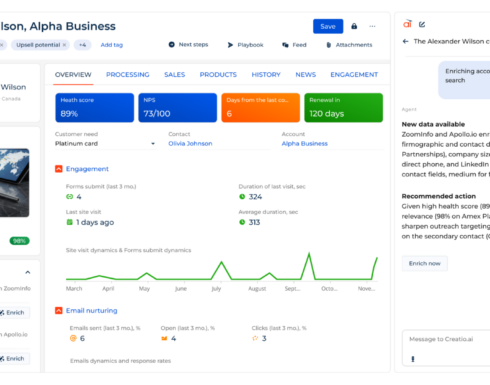The image size is (490, 385).
Task: Click the attachment icon in message box
Action: pos(413,359)
